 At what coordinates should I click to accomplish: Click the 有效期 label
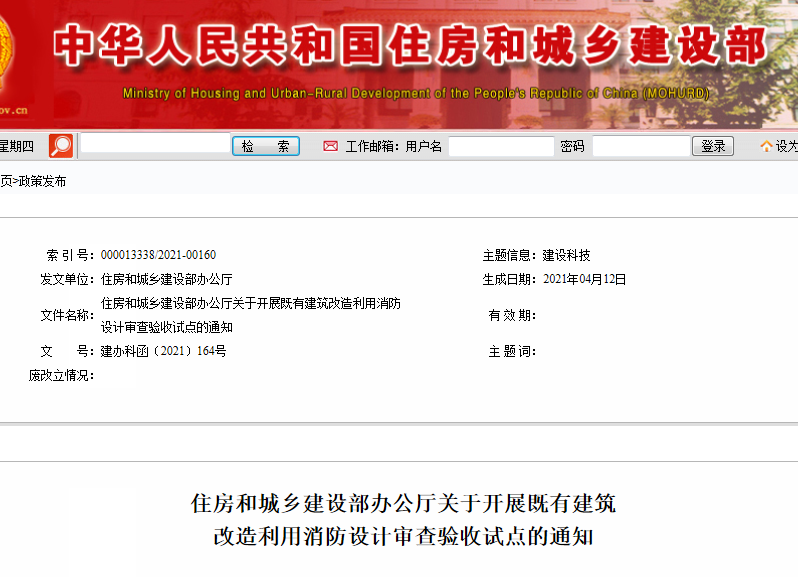[512, 315]
